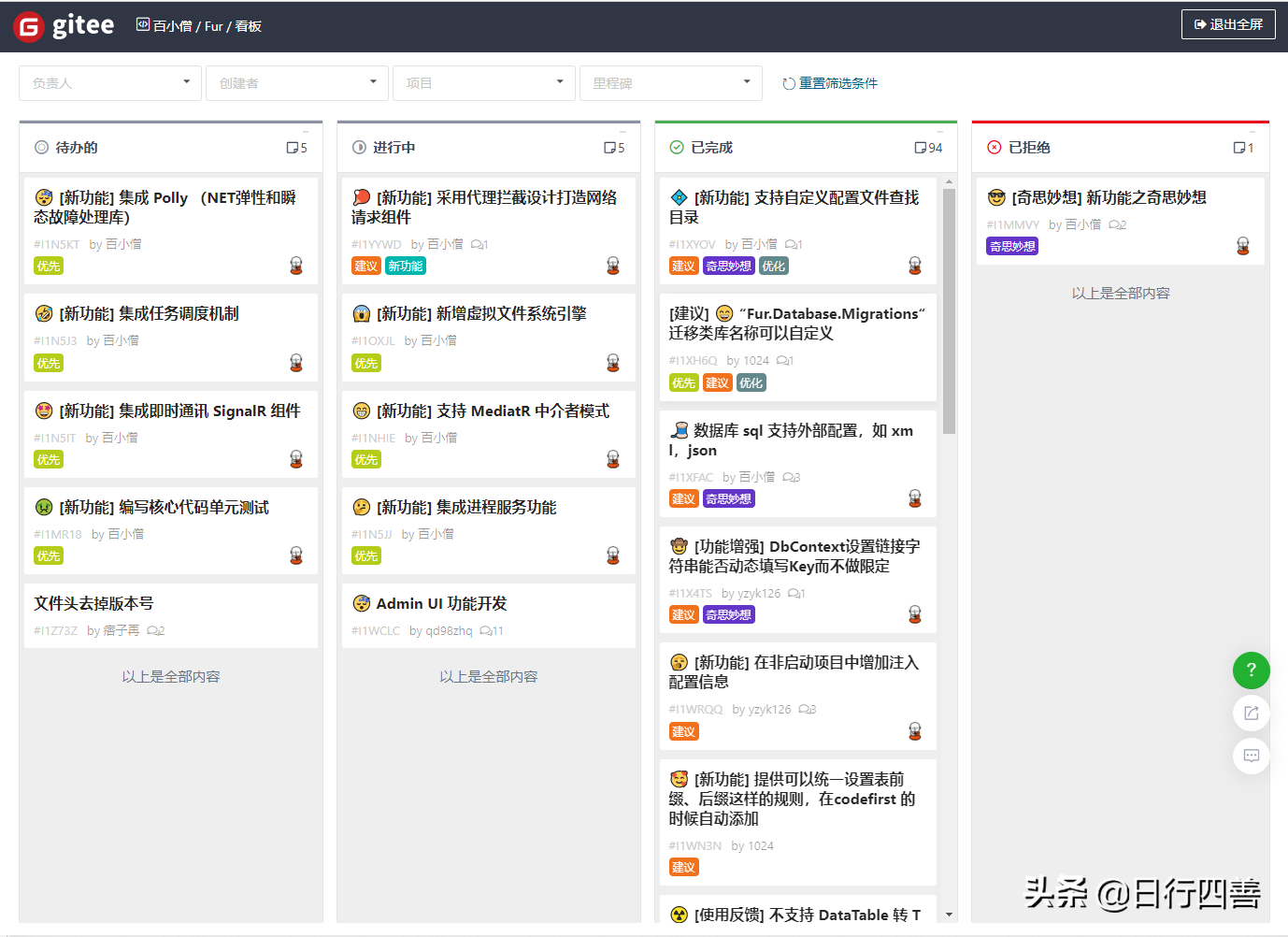Click comment count icon on Admin UI card

click(486, 631)
